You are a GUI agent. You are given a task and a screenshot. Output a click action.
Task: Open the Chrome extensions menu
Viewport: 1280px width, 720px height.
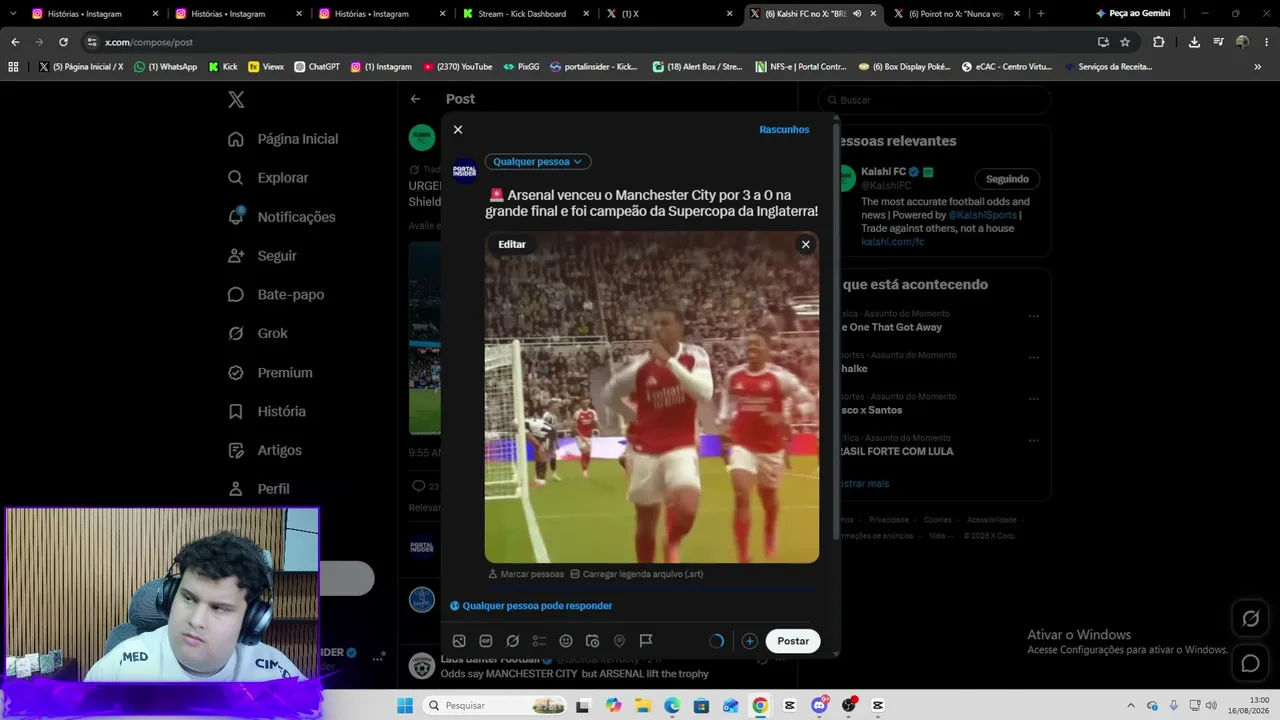[x=1159, y=42]
